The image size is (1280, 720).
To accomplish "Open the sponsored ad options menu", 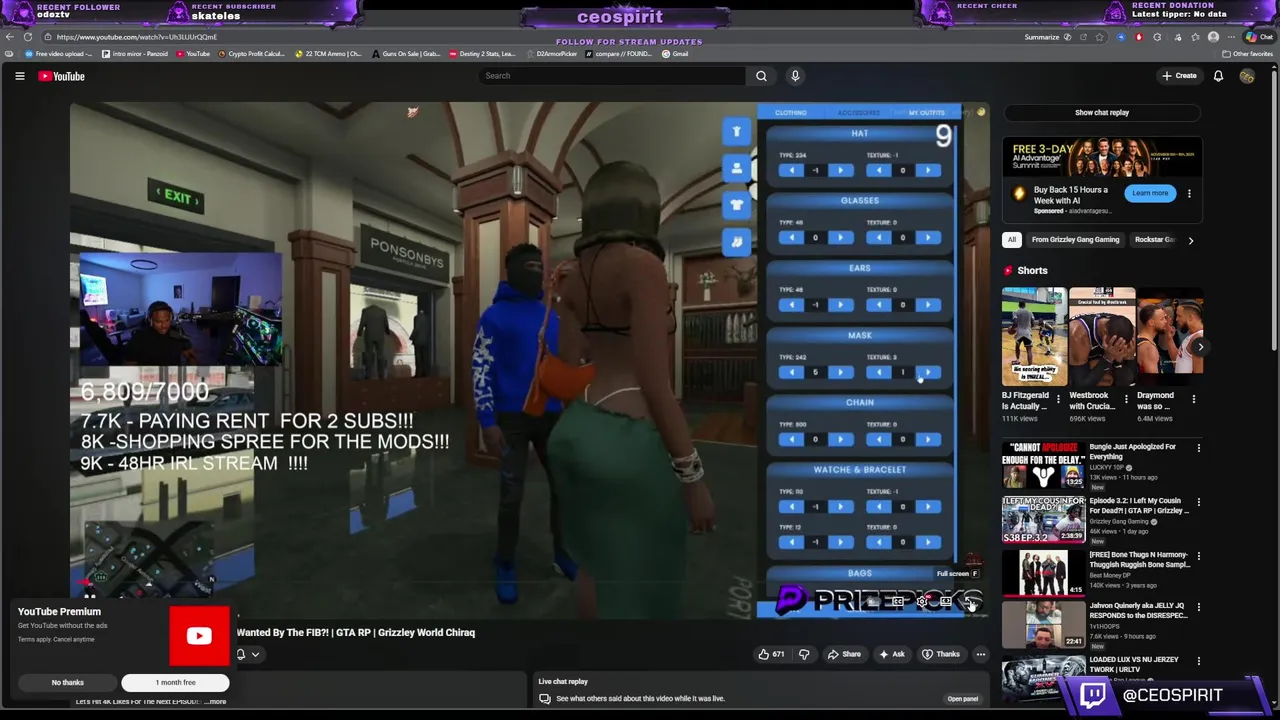I will 1189,193.
